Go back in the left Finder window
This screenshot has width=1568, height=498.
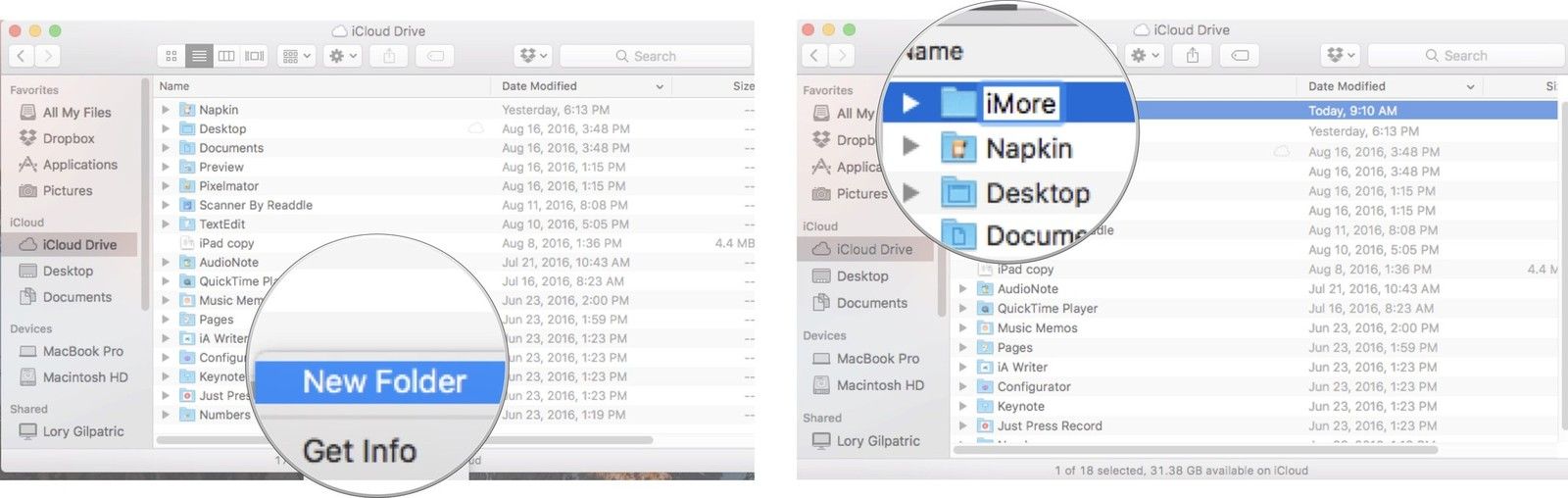click(22, 56)
